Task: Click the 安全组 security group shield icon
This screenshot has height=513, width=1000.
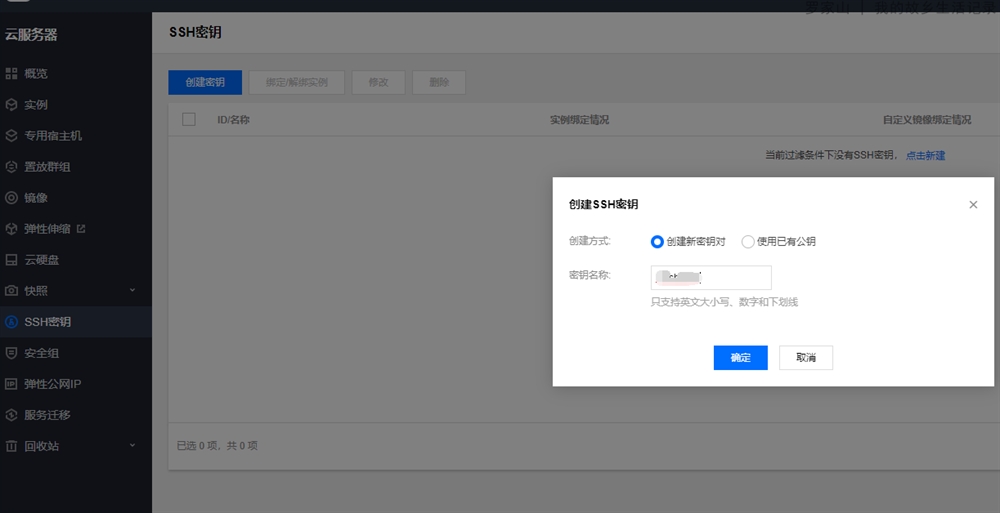Action: 11,353
